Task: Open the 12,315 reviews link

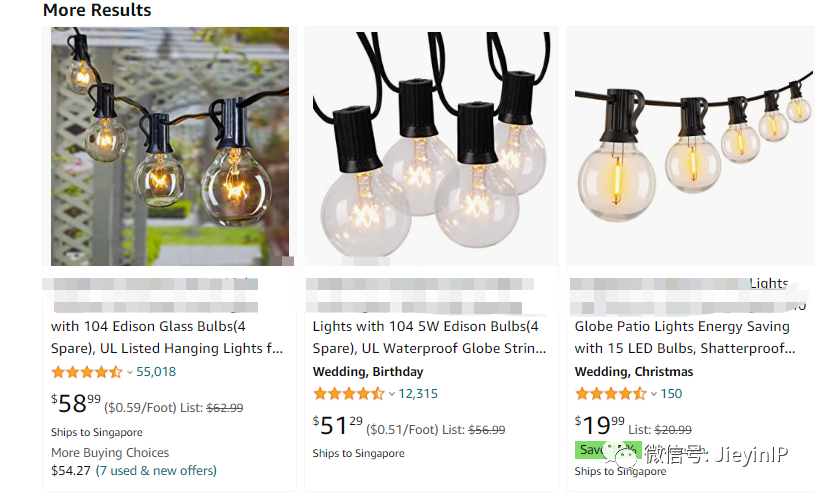Action: [x=418, y=394]
